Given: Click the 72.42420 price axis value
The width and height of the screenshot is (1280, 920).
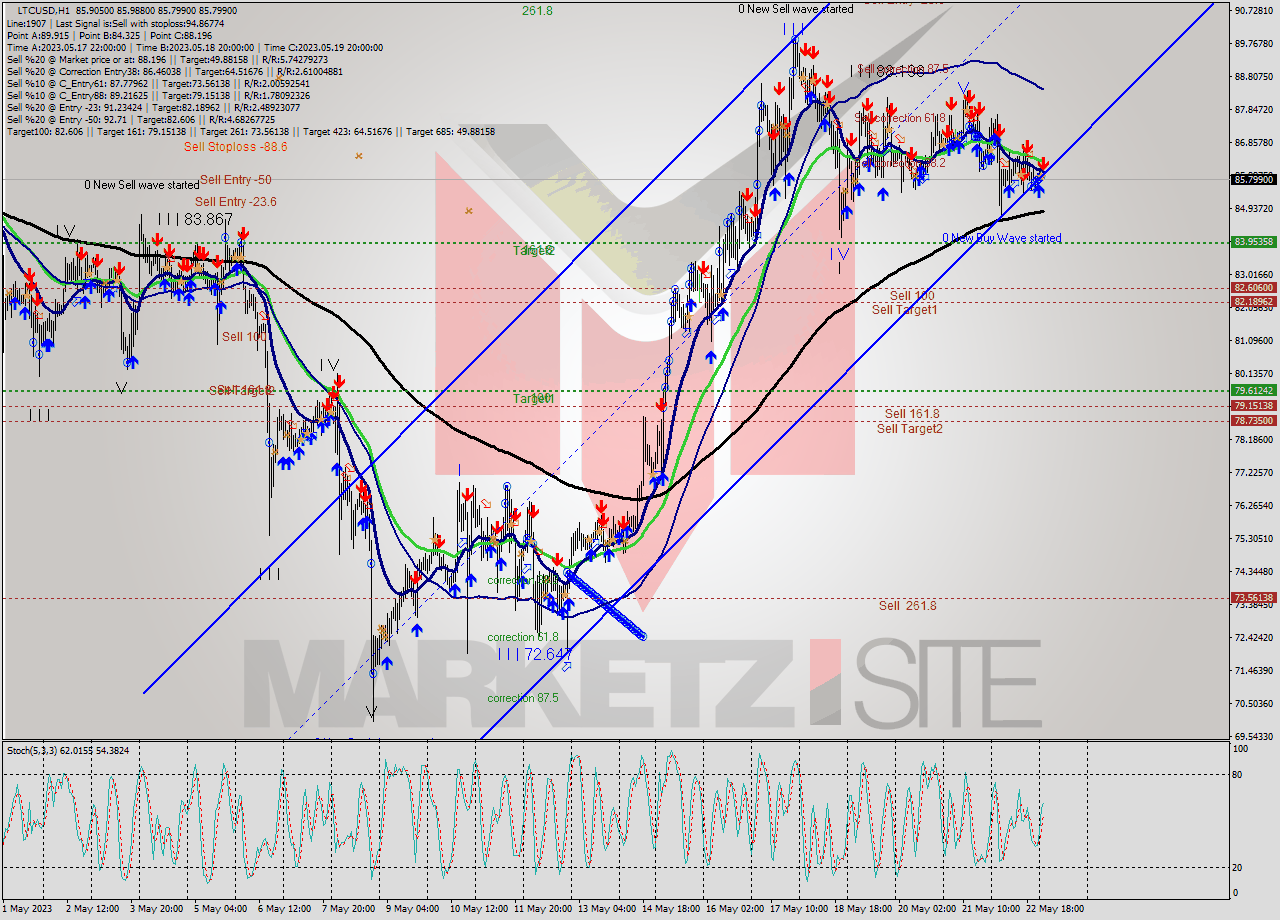Looking at the screenshot, I should pyautogui.click(x=1254, y=637).
